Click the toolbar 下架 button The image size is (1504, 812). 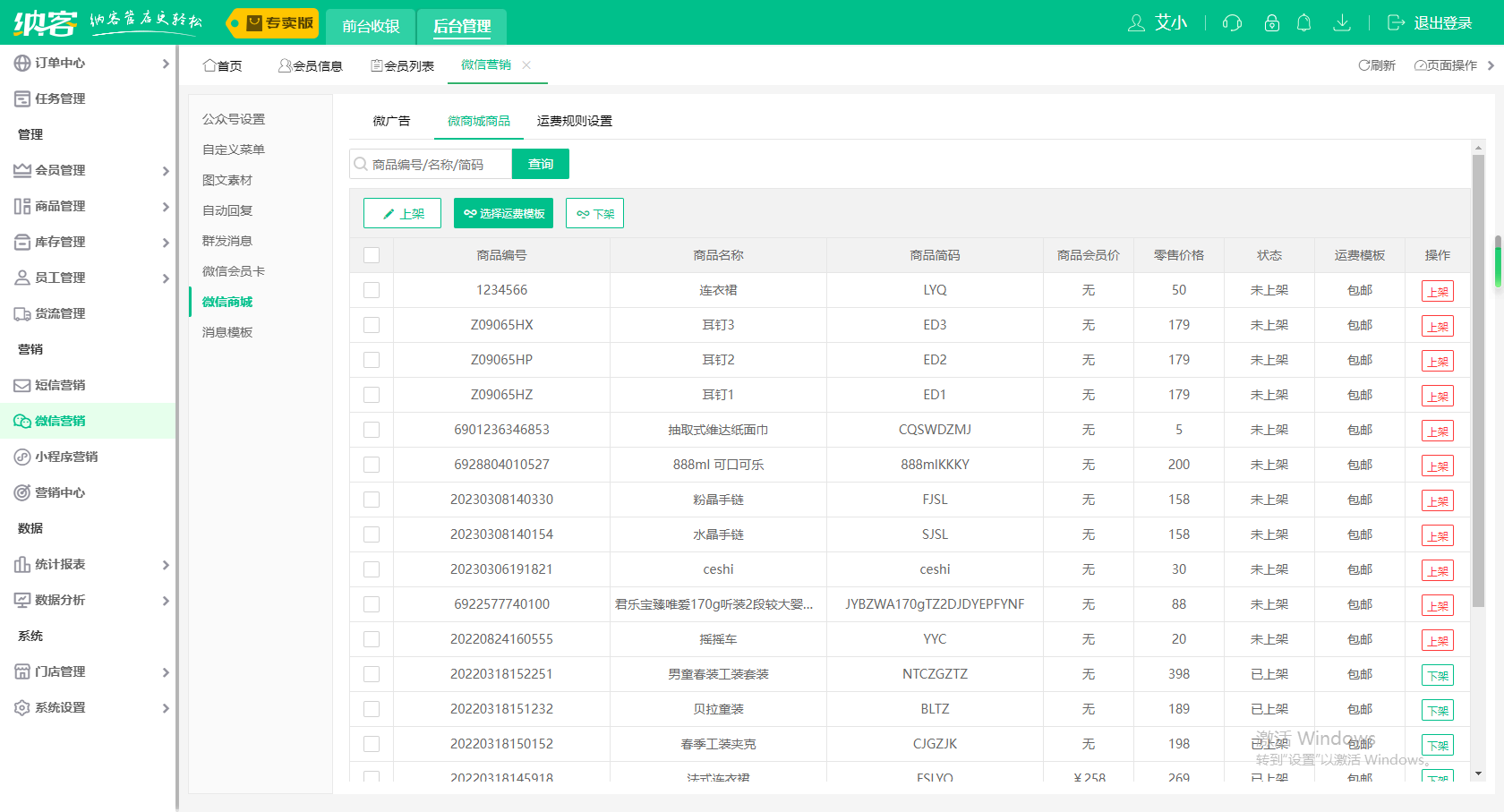594,213
